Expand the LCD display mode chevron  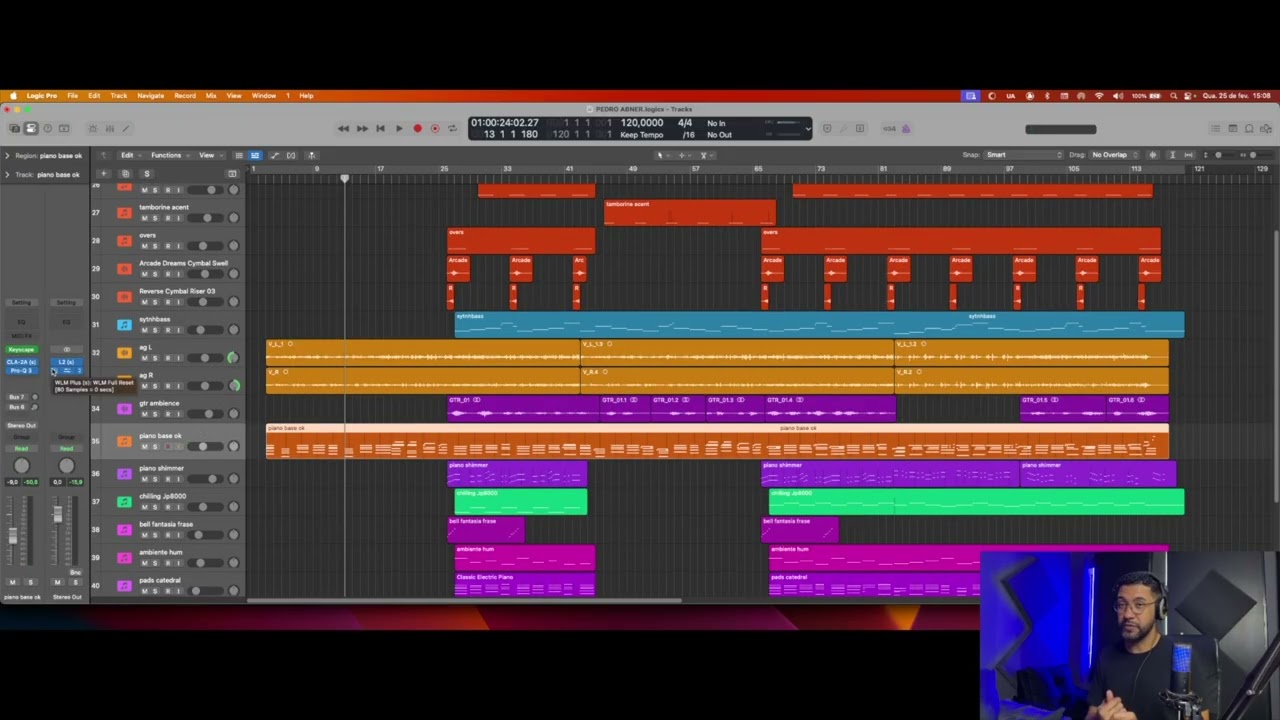click(808, 128)
